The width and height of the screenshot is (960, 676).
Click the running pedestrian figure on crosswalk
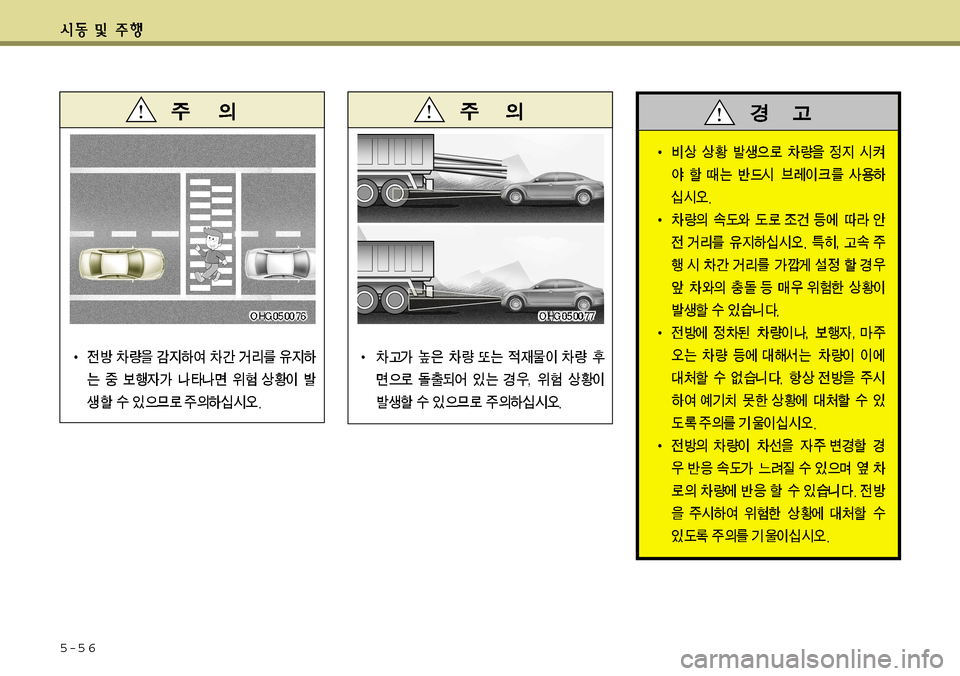point(211,256)
